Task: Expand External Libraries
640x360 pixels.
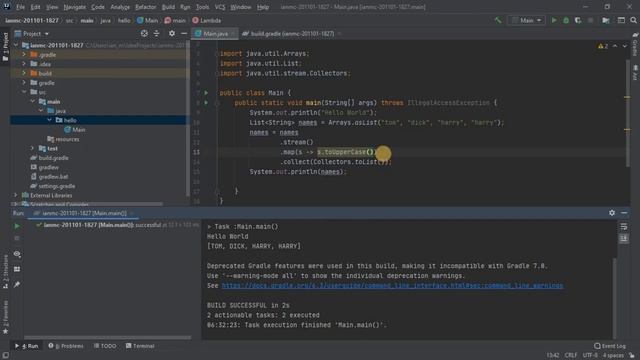Action: pos(16,195)
